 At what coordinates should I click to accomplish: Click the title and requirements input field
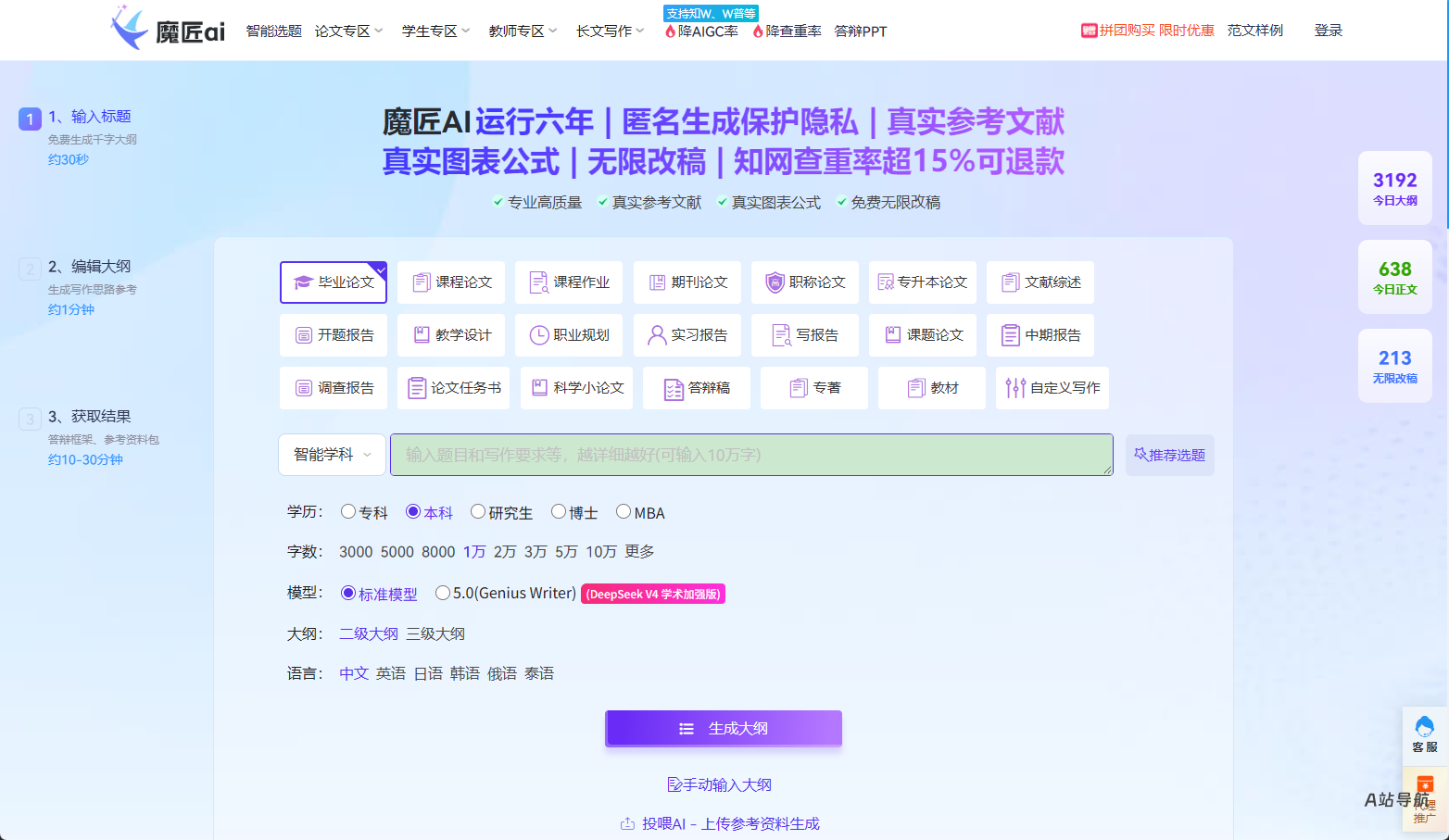coord(751,455)
